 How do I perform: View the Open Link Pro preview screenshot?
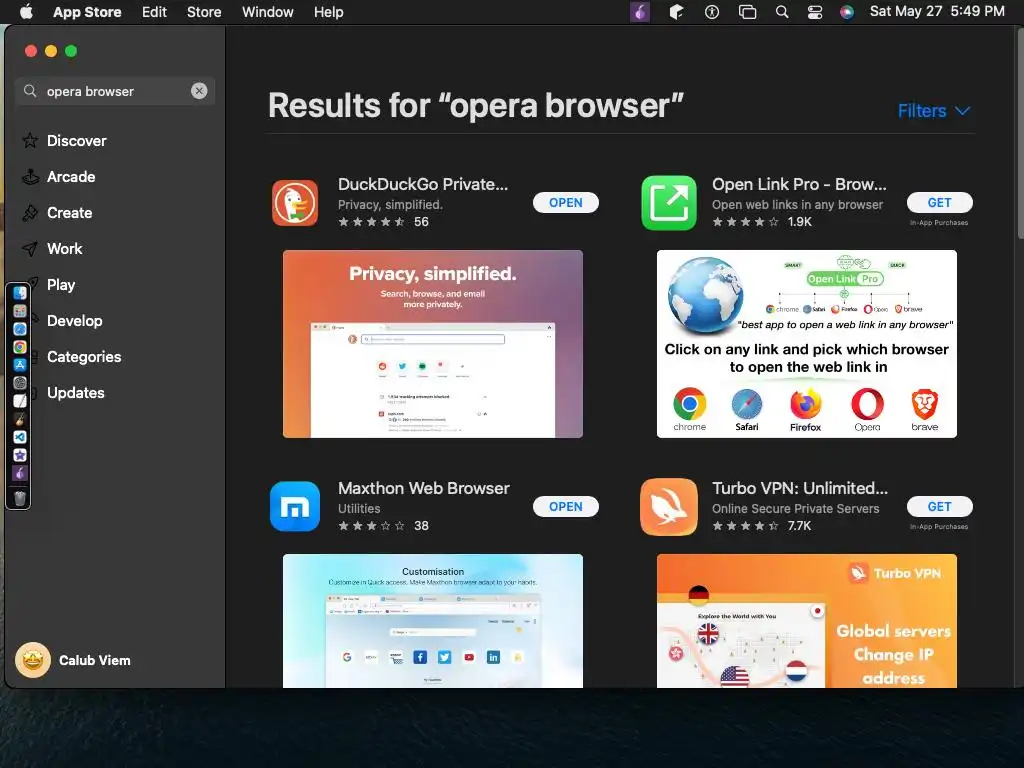point(807,344)
